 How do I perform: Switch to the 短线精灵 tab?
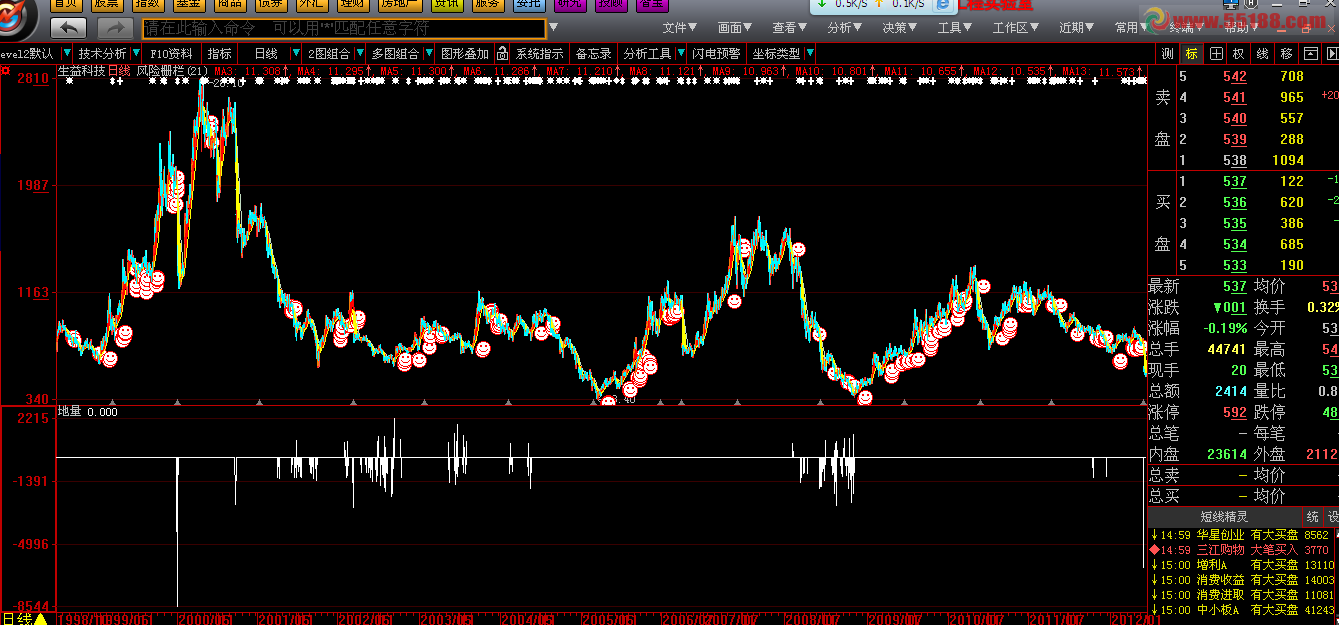click(x=1224, y=516)
